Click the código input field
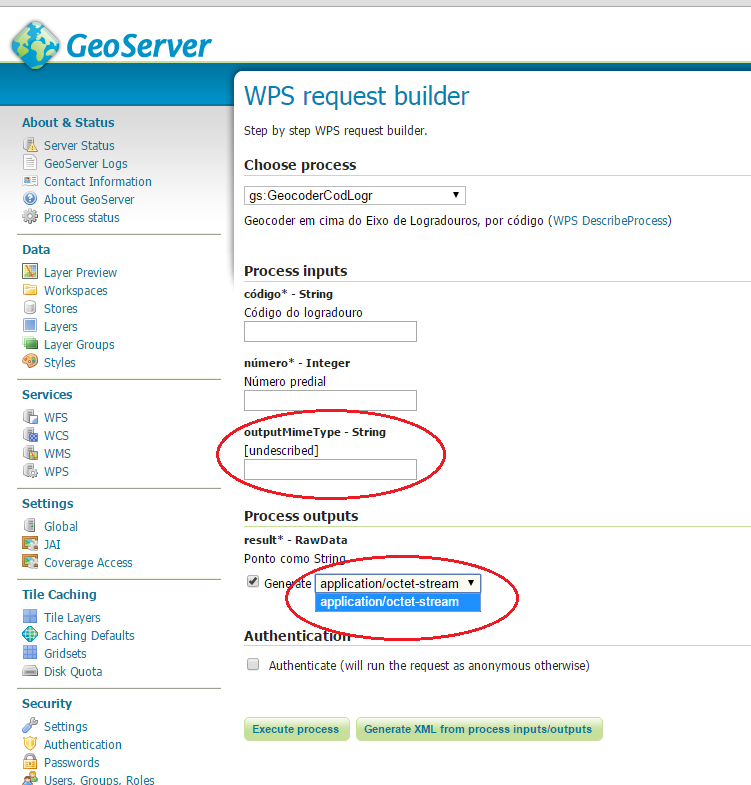Screen dimensions: 751x785 click(x=330, y=331)
